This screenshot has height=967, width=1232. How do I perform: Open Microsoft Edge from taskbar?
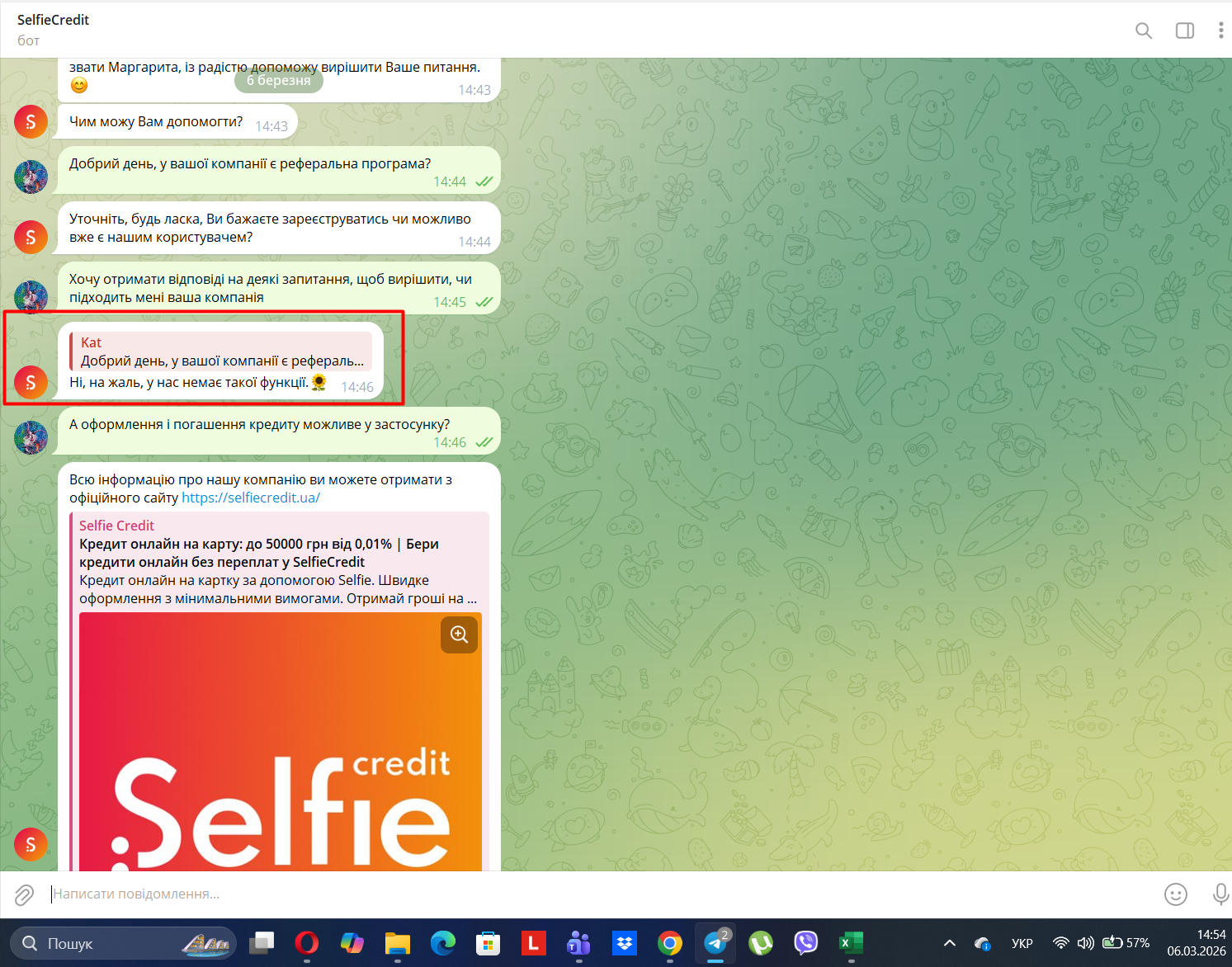pos(443,942)
